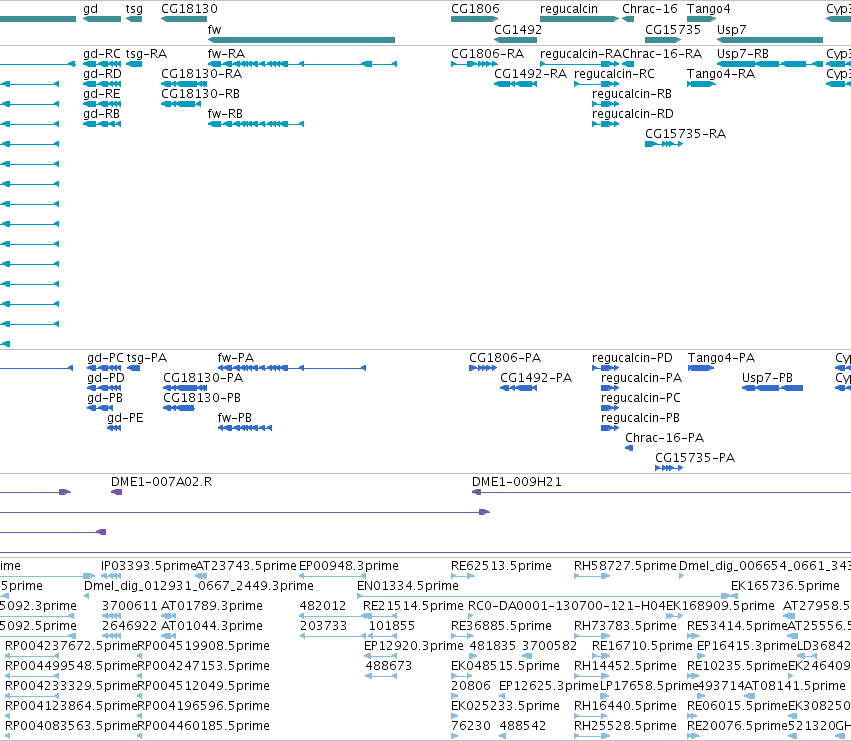
Task: Select protein fw-PA
Action: tap(292, 368)
